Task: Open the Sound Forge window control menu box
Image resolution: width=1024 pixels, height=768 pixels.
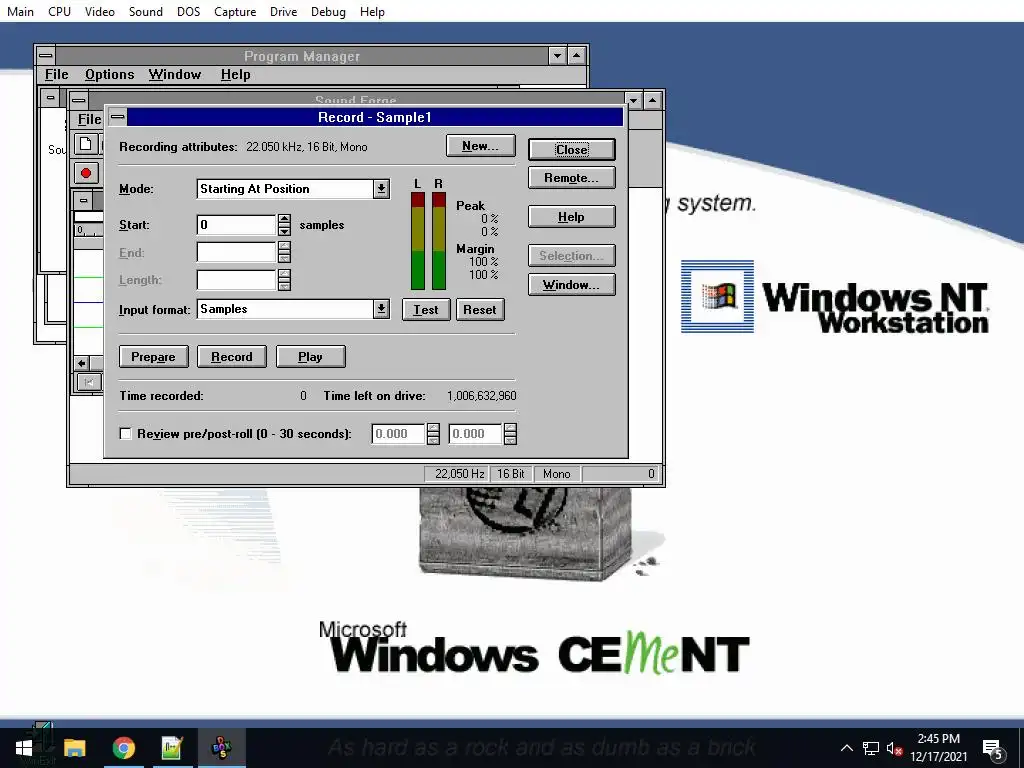Action: (x=79, y=101)
